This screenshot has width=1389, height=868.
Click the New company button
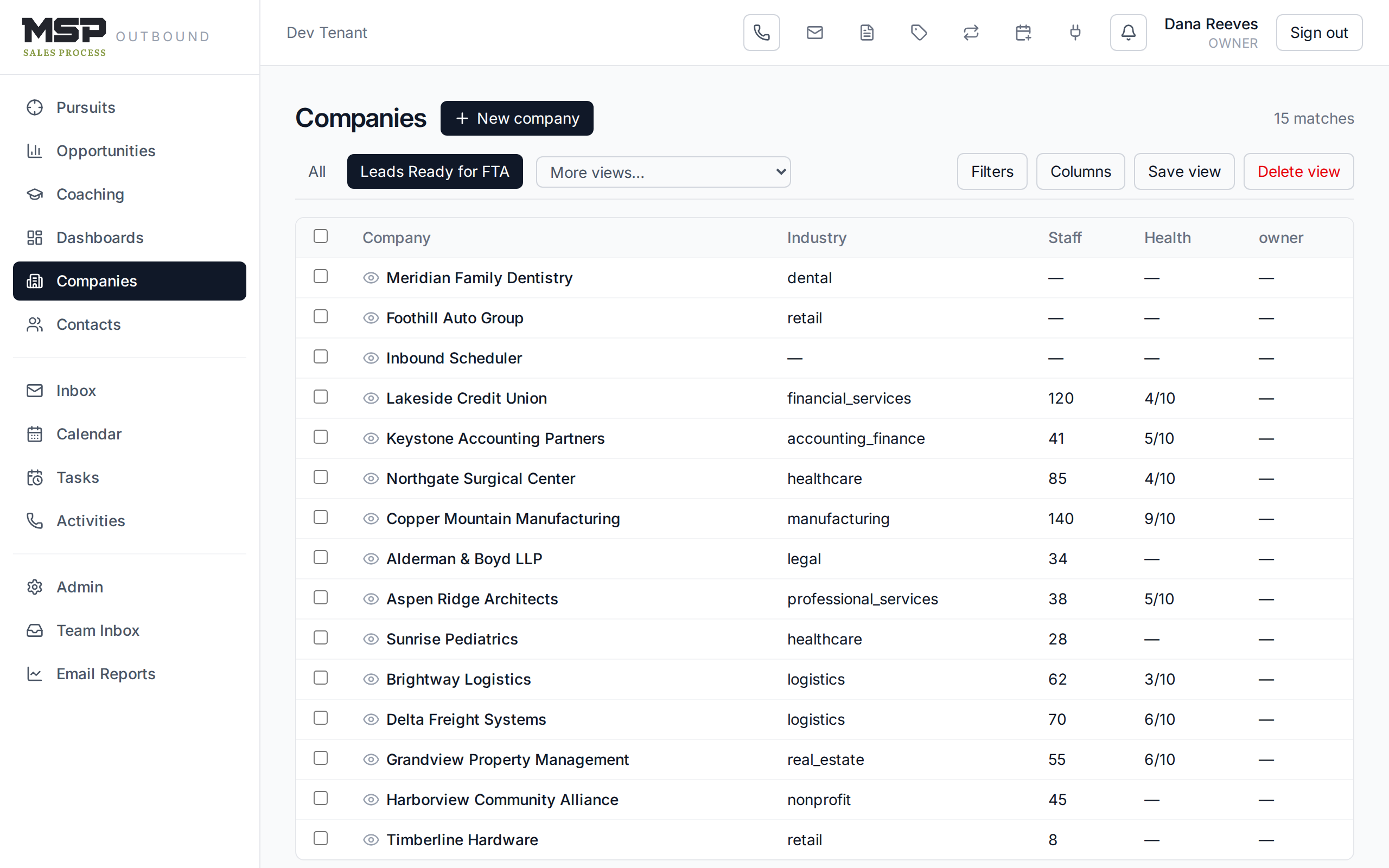point(517,118)
